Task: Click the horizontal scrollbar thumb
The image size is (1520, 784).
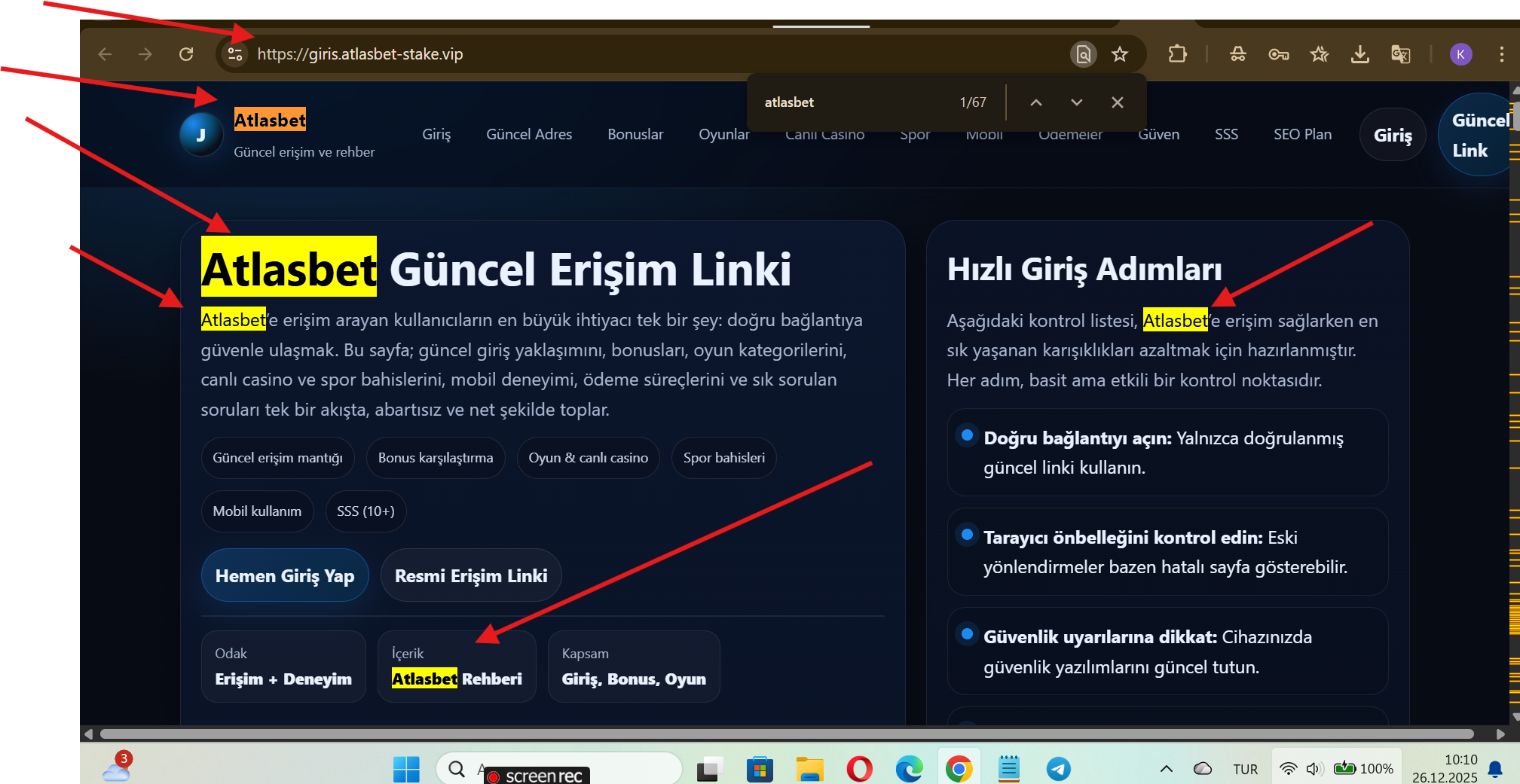Action: [787, 734]
